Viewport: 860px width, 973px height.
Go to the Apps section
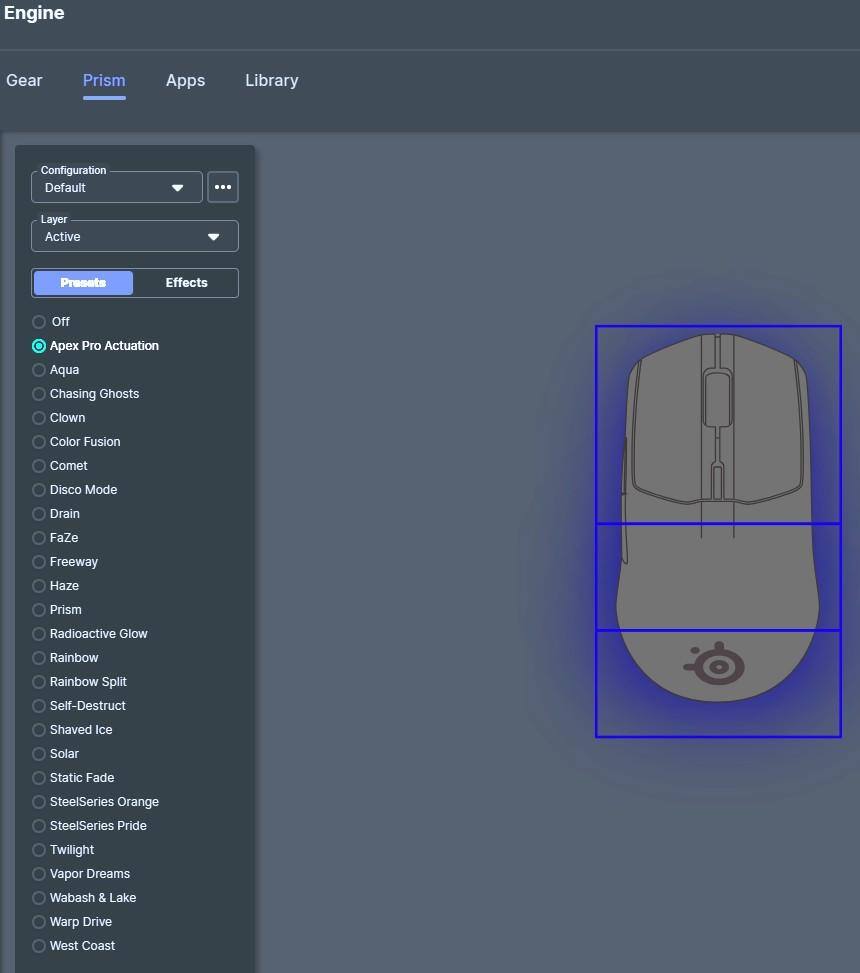[185, 81]
